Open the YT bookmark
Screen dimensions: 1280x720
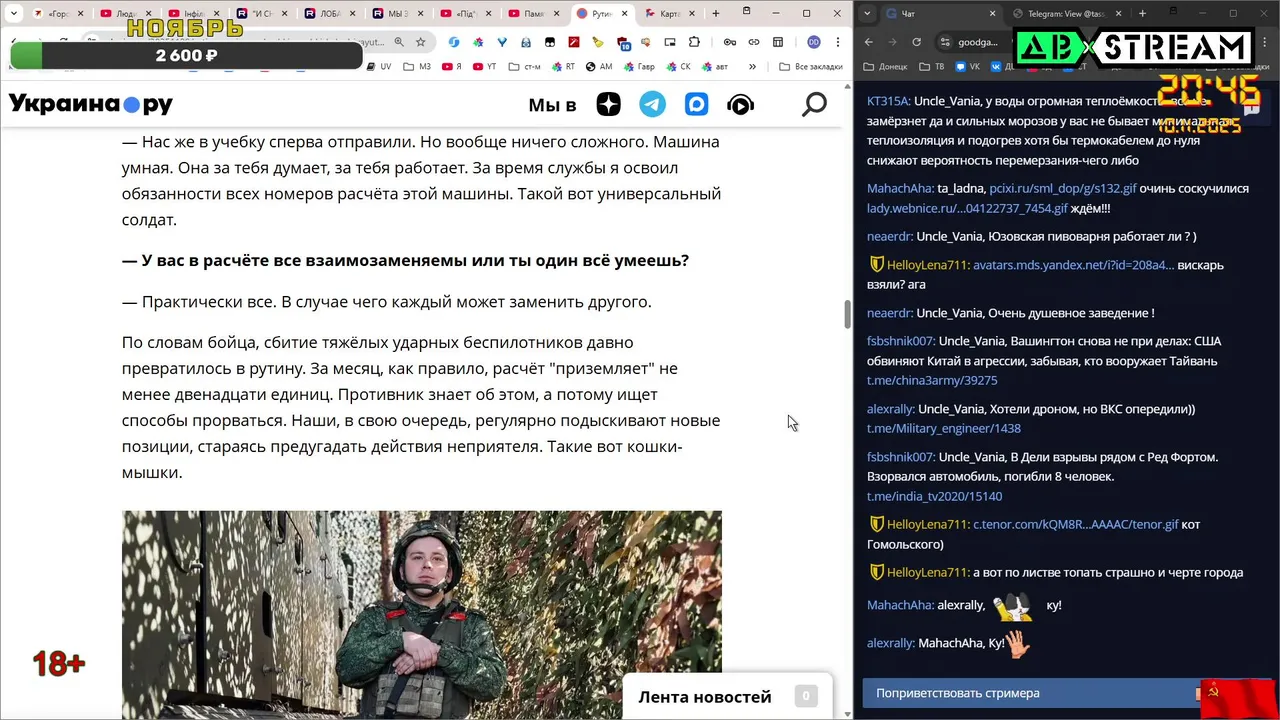[x=484, y=66]
